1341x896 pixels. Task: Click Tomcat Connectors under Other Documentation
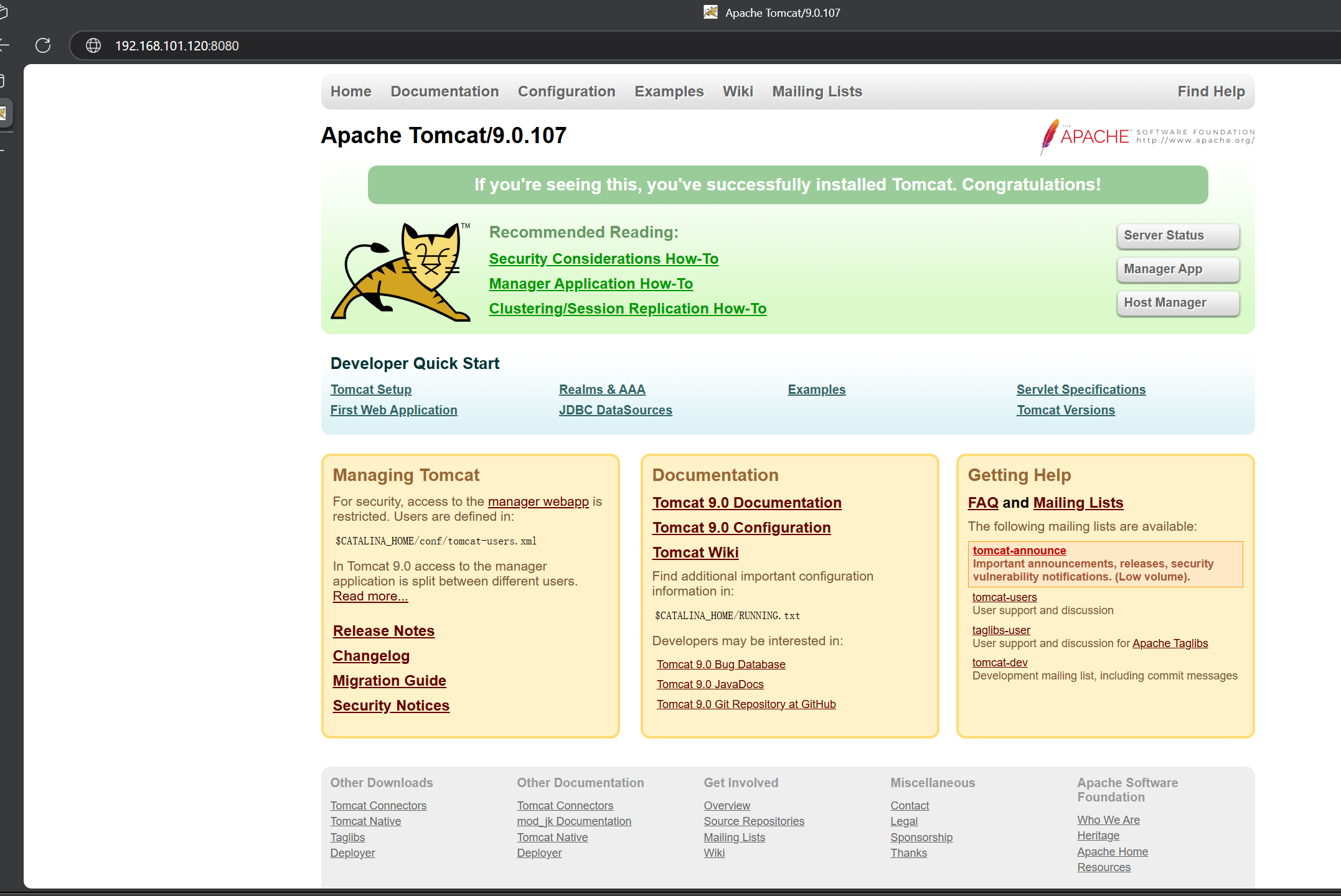565,806
